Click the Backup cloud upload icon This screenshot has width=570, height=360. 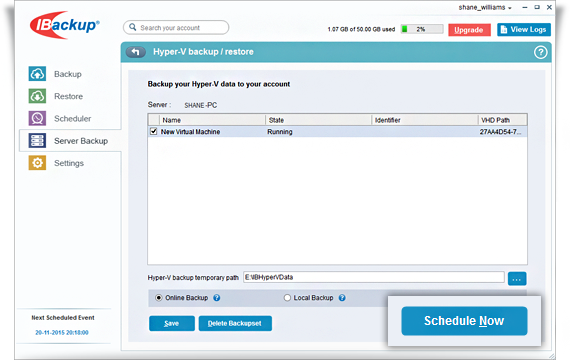pos(37,74)
